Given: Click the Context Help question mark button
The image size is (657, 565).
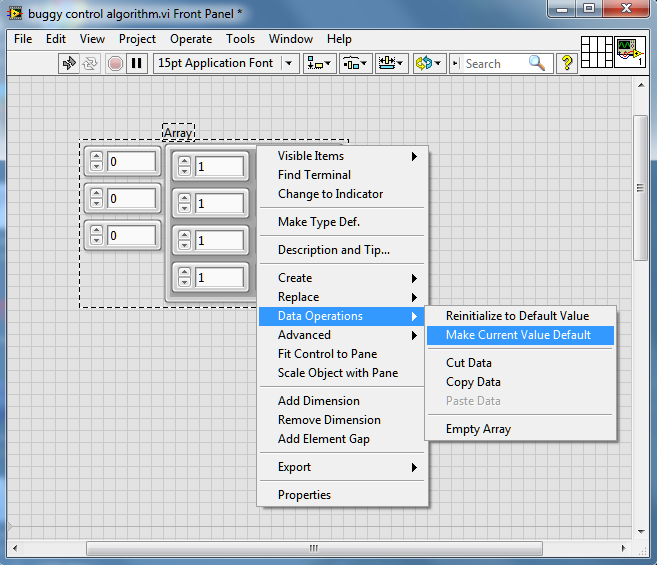Looking at the screenshot, I should 567,64.
